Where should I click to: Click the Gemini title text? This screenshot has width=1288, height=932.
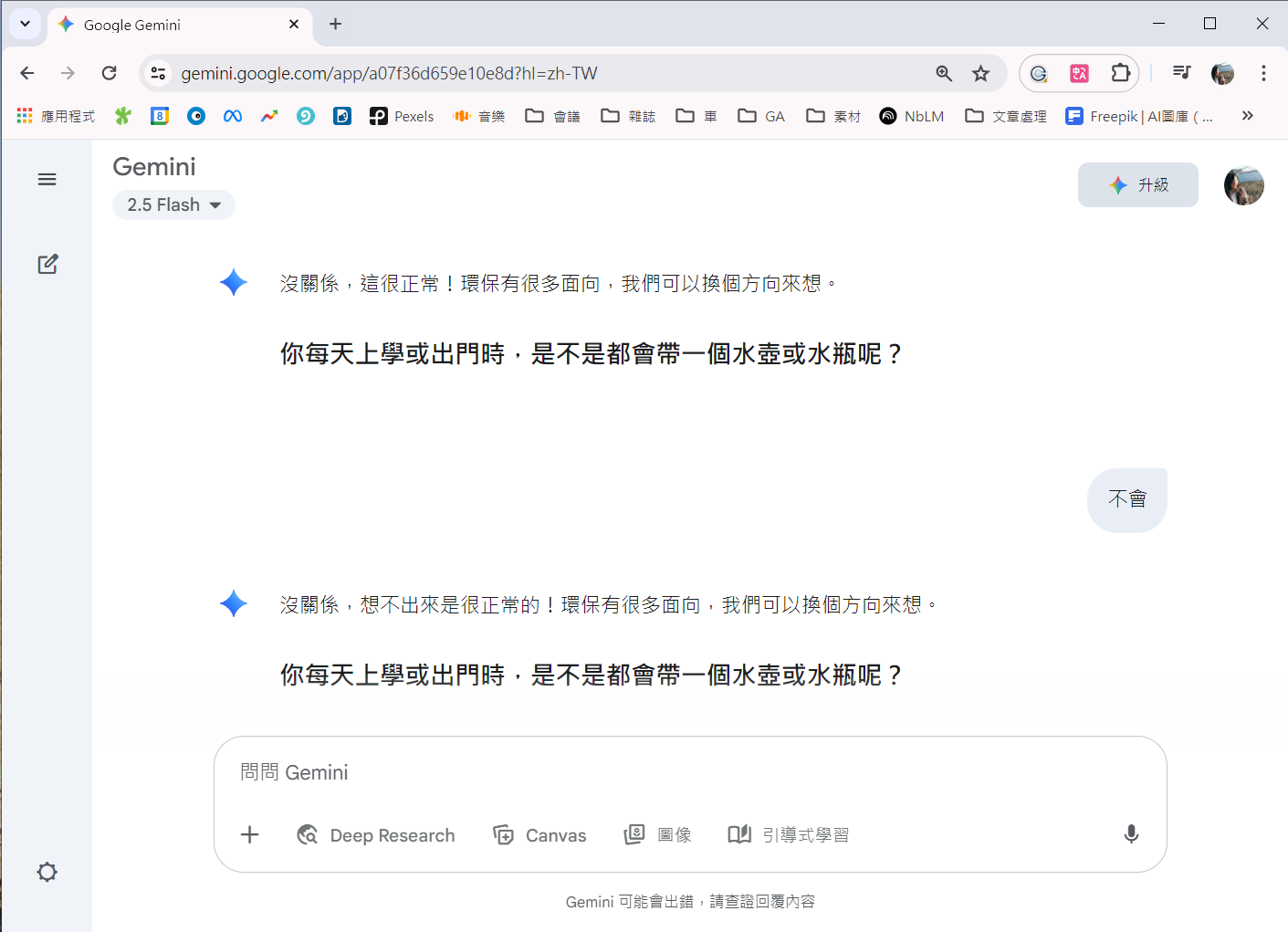pyautogui.click(x=154, y=167)
